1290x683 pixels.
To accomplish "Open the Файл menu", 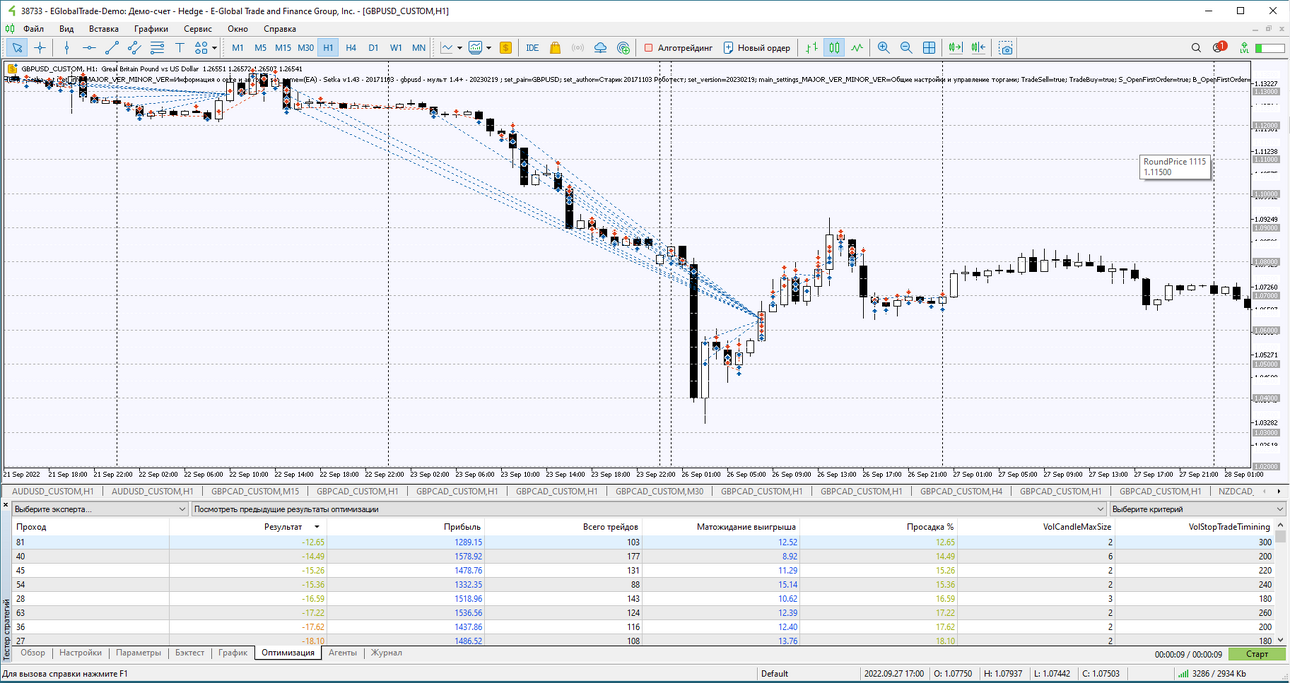I will click(x=33, y=29).
